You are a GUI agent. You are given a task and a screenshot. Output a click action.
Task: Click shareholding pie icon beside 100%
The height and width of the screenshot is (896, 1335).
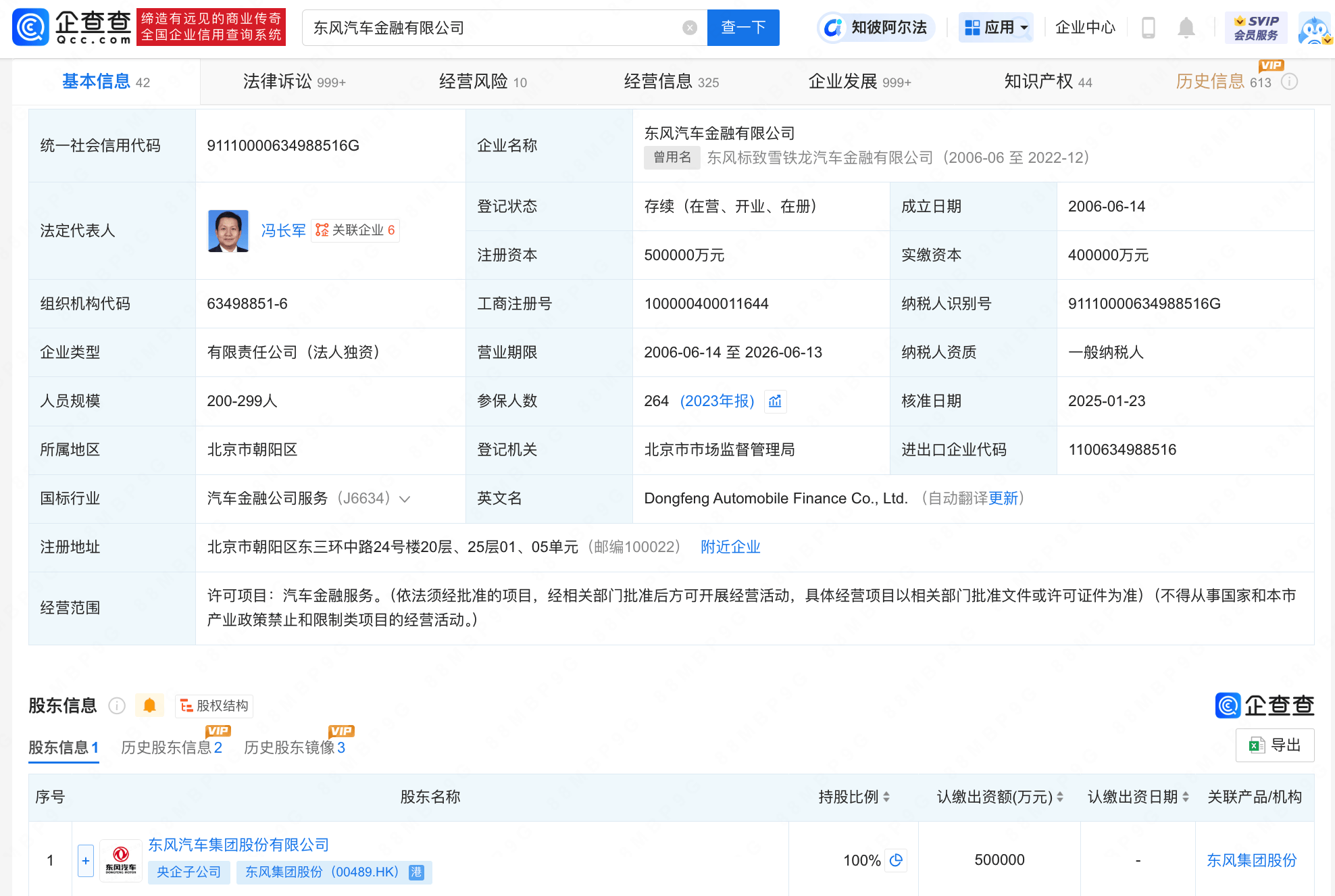(x=896, y=860)
